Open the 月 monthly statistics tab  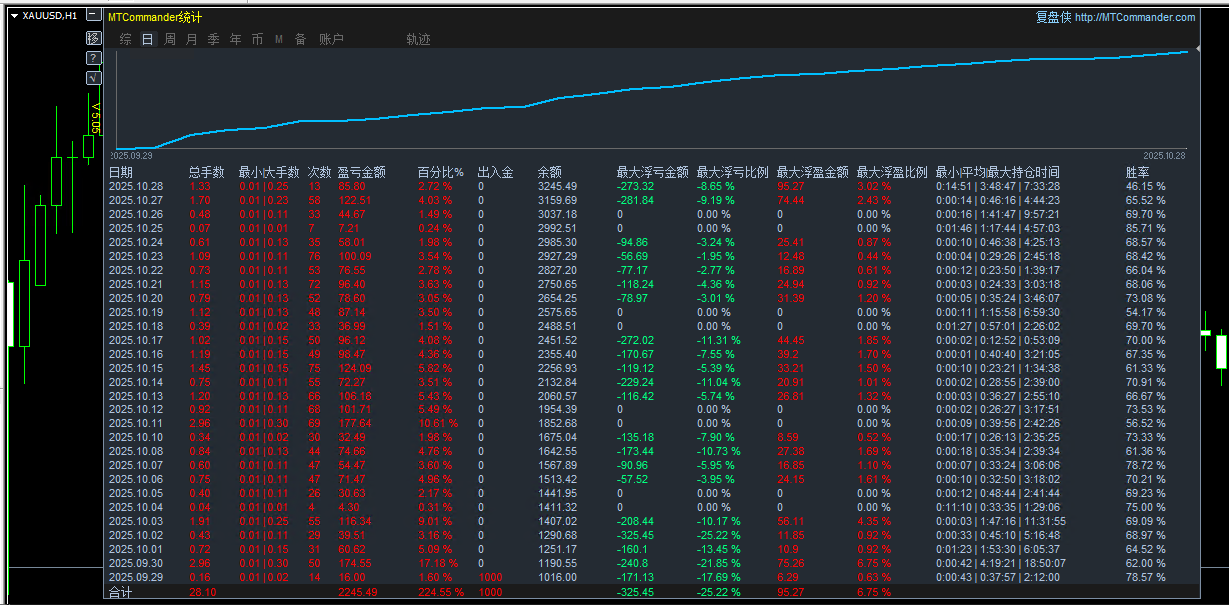point(191,39)
